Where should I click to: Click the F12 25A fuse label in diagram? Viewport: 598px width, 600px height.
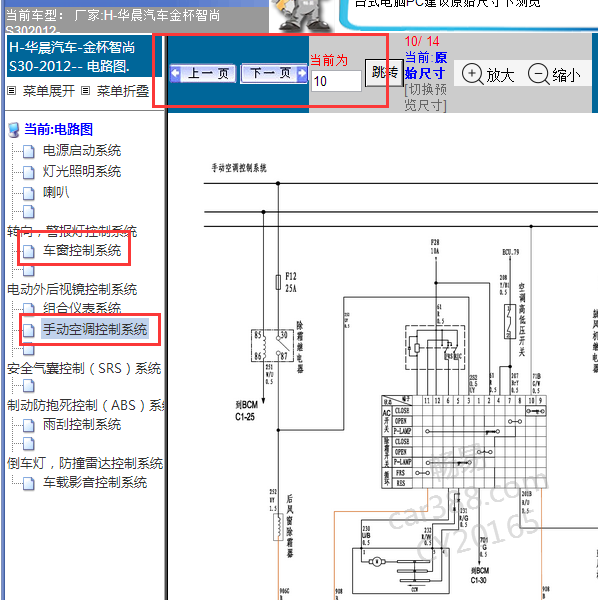coord(291,282)
